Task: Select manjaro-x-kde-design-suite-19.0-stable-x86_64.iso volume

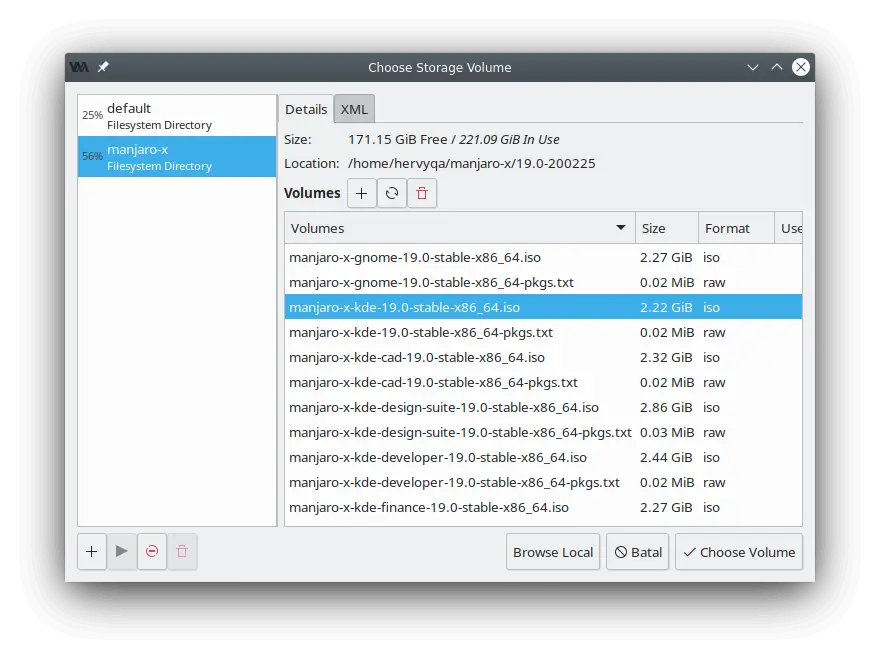Action: [x=543, y=408]
